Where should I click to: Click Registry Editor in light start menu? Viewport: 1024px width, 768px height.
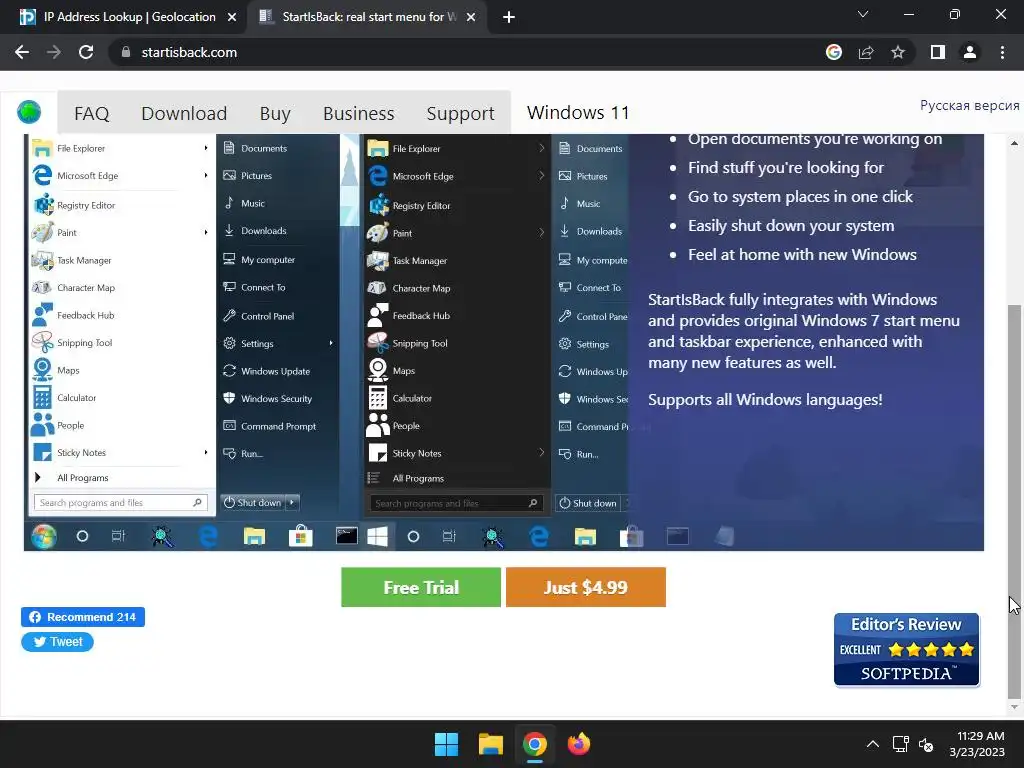[x=86, y=205]
